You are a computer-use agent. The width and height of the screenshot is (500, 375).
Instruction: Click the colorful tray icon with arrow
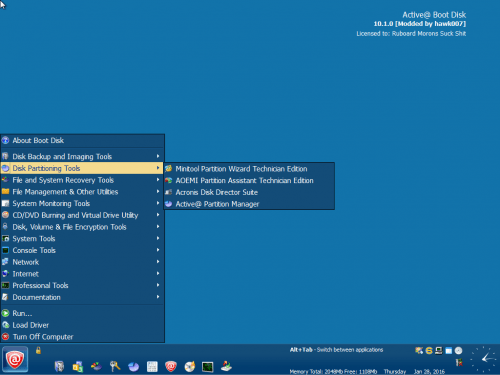click(419, 350)
